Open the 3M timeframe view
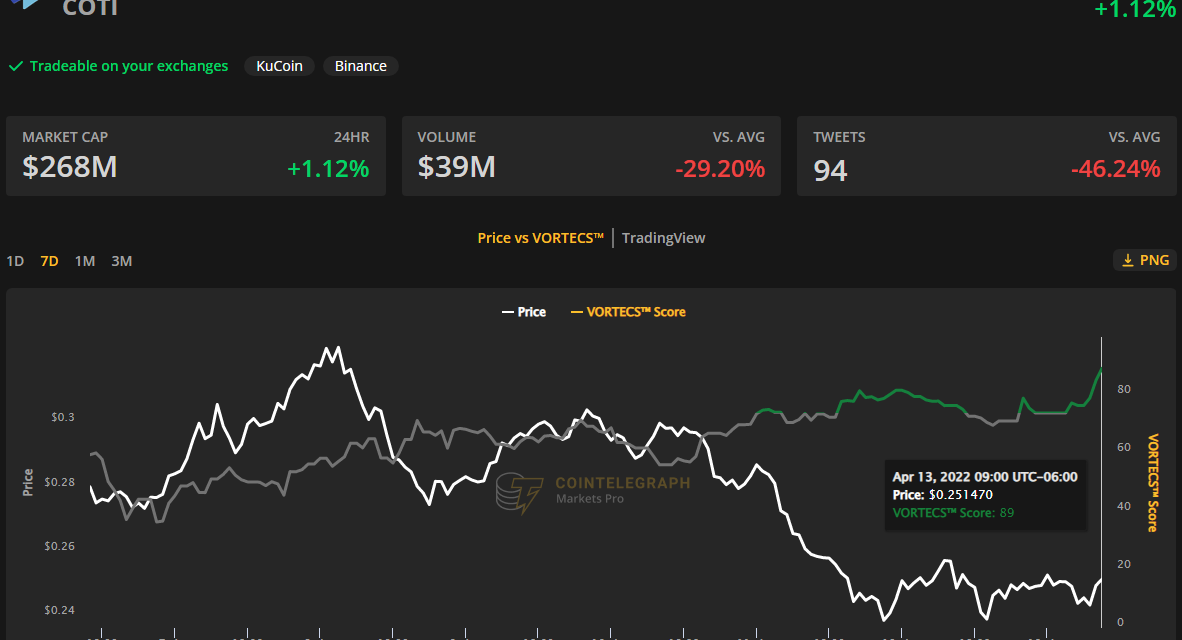The width and height of the screenshot is (1182, 640). 121,260
